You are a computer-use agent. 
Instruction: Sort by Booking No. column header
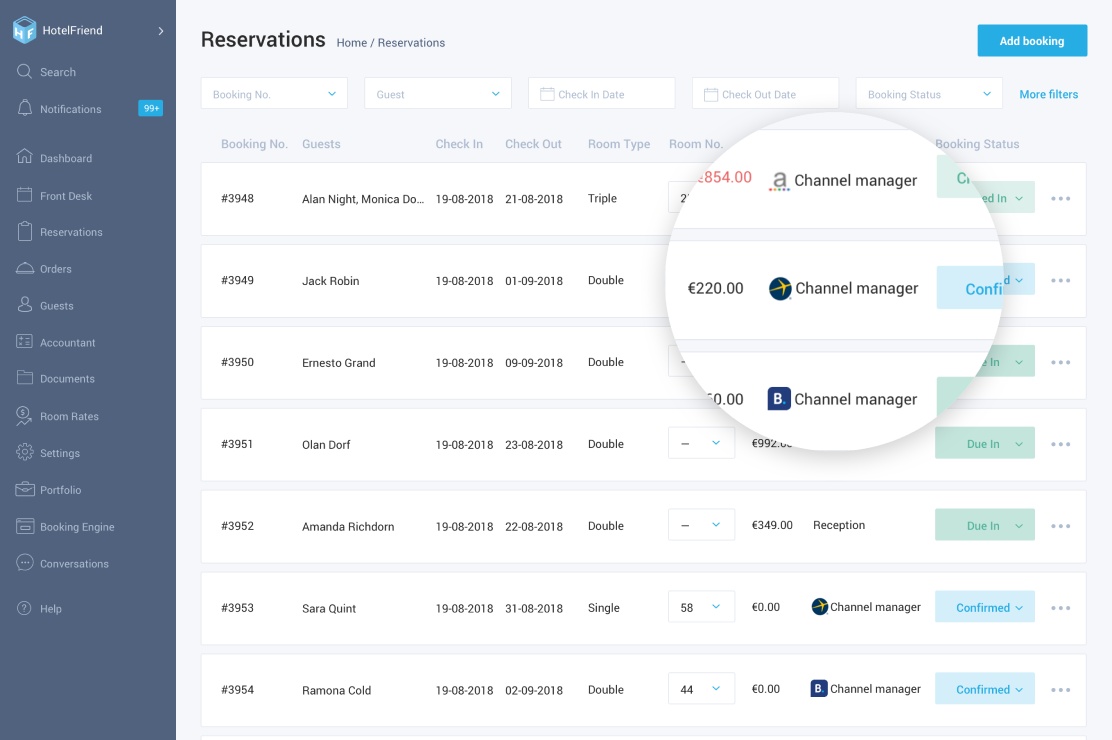(x=254, y=144)
